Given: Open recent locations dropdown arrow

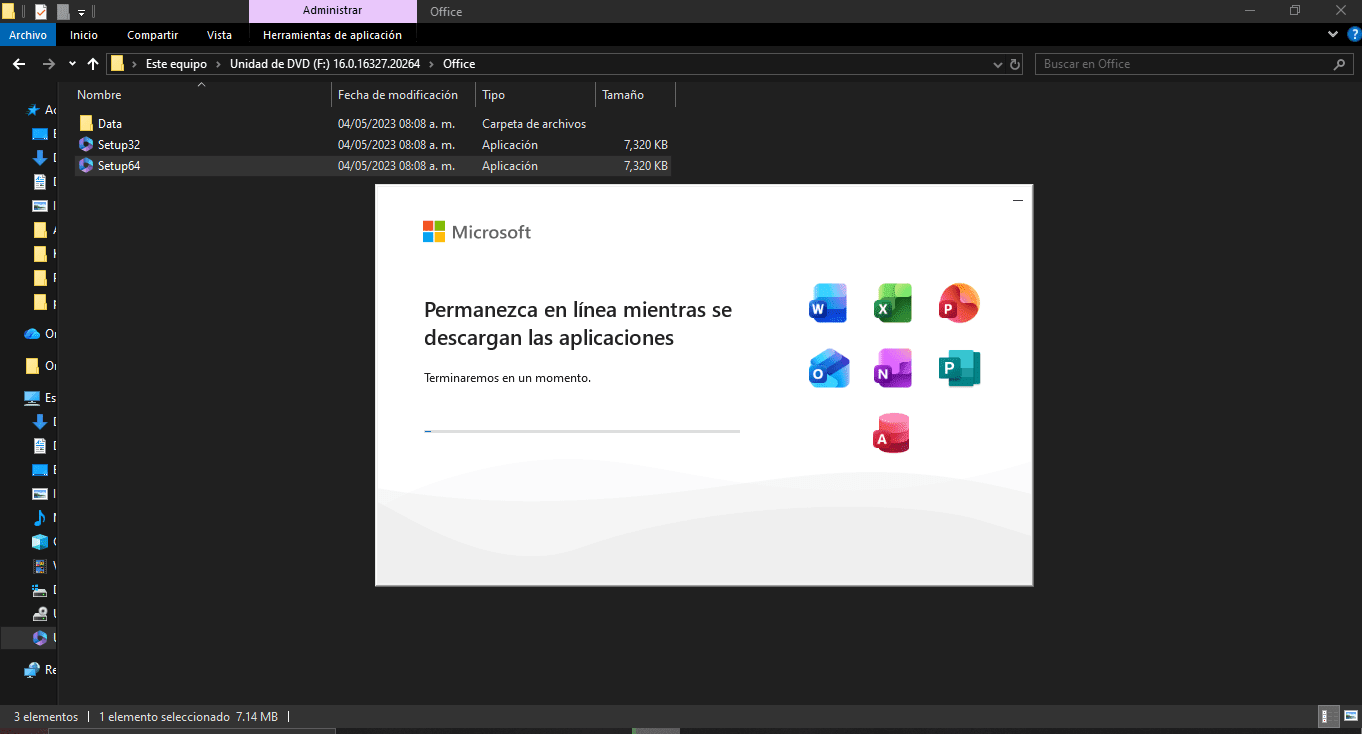Looking at the screenshot, I should [x=72, y=64].
